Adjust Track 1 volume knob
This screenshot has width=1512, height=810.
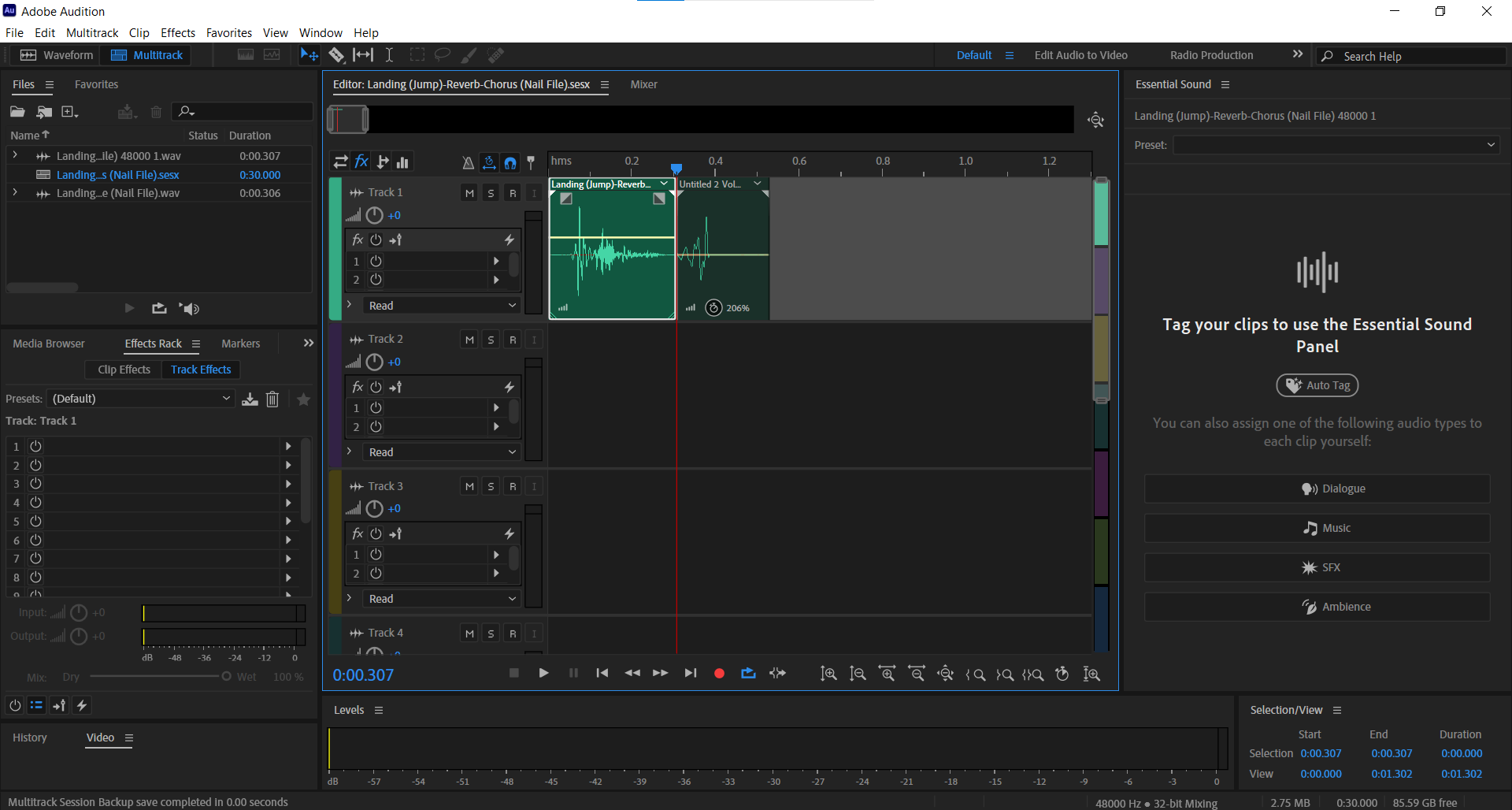click(374, 215)
